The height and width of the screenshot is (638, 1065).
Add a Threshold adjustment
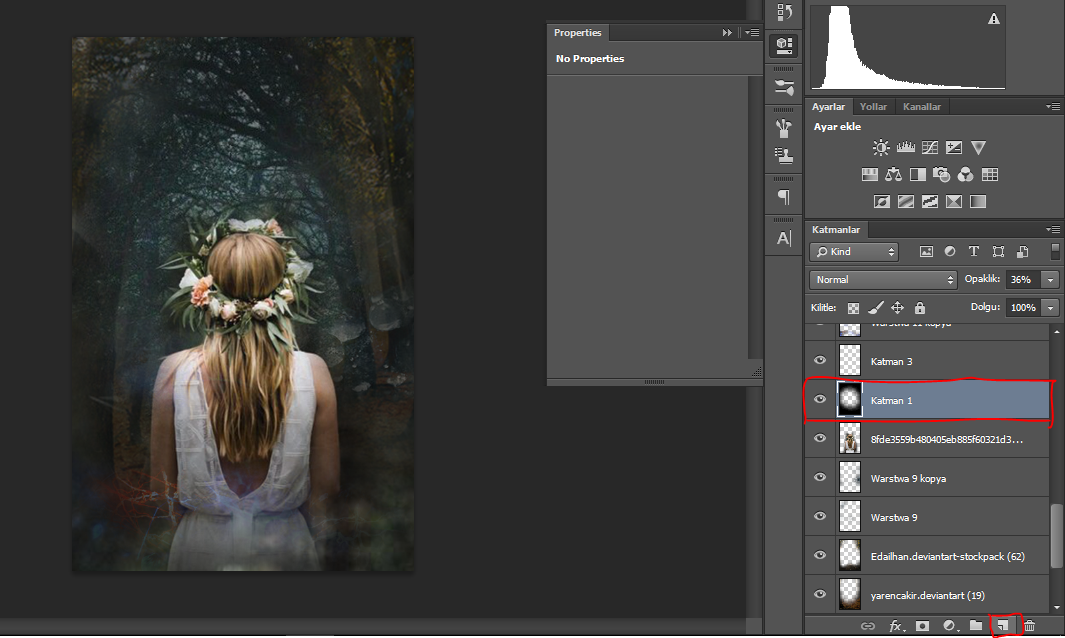(930, 201)
